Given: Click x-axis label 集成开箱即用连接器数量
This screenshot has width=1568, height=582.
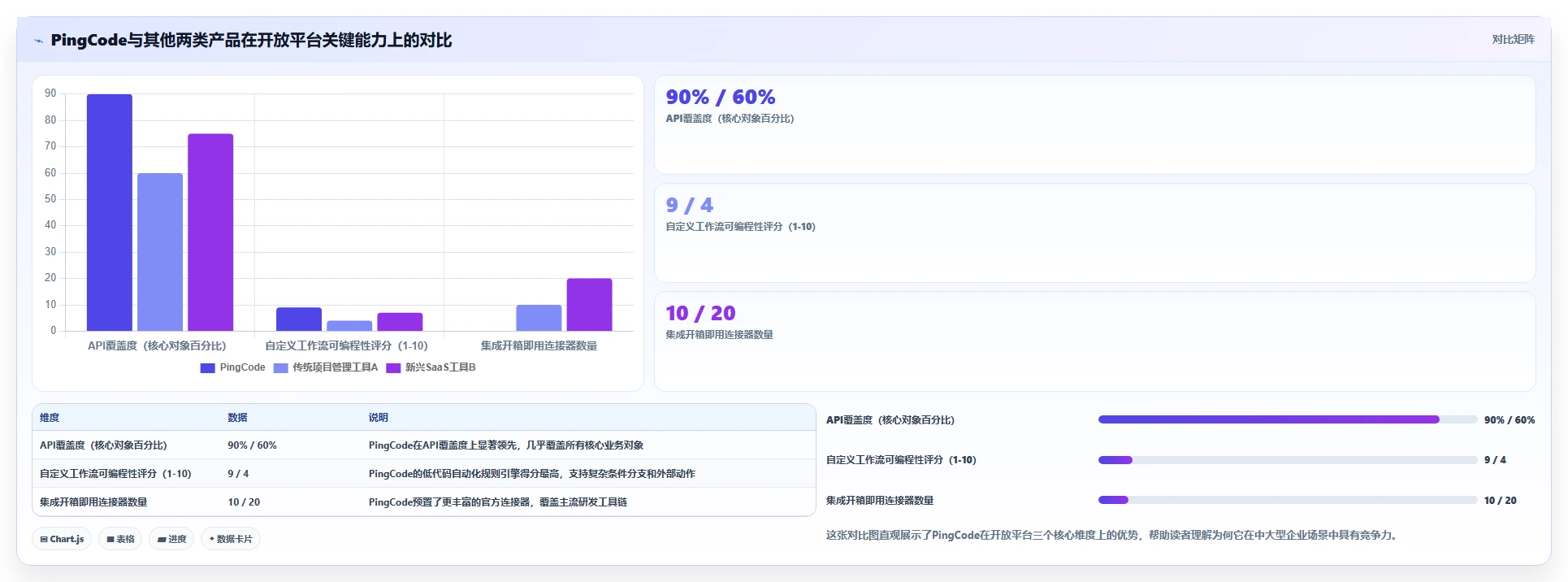Looking at the screenshot, I should [539, 346].
